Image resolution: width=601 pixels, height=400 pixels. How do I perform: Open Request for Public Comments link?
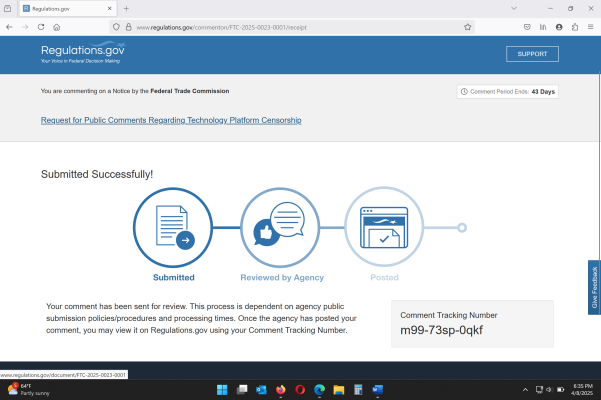coord(171,120)
